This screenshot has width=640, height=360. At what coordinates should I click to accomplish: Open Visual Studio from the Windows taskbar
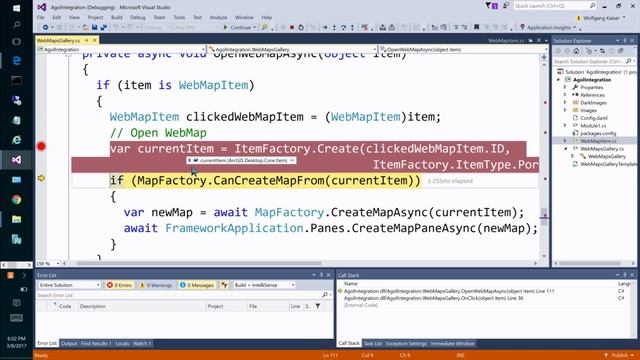16,160
